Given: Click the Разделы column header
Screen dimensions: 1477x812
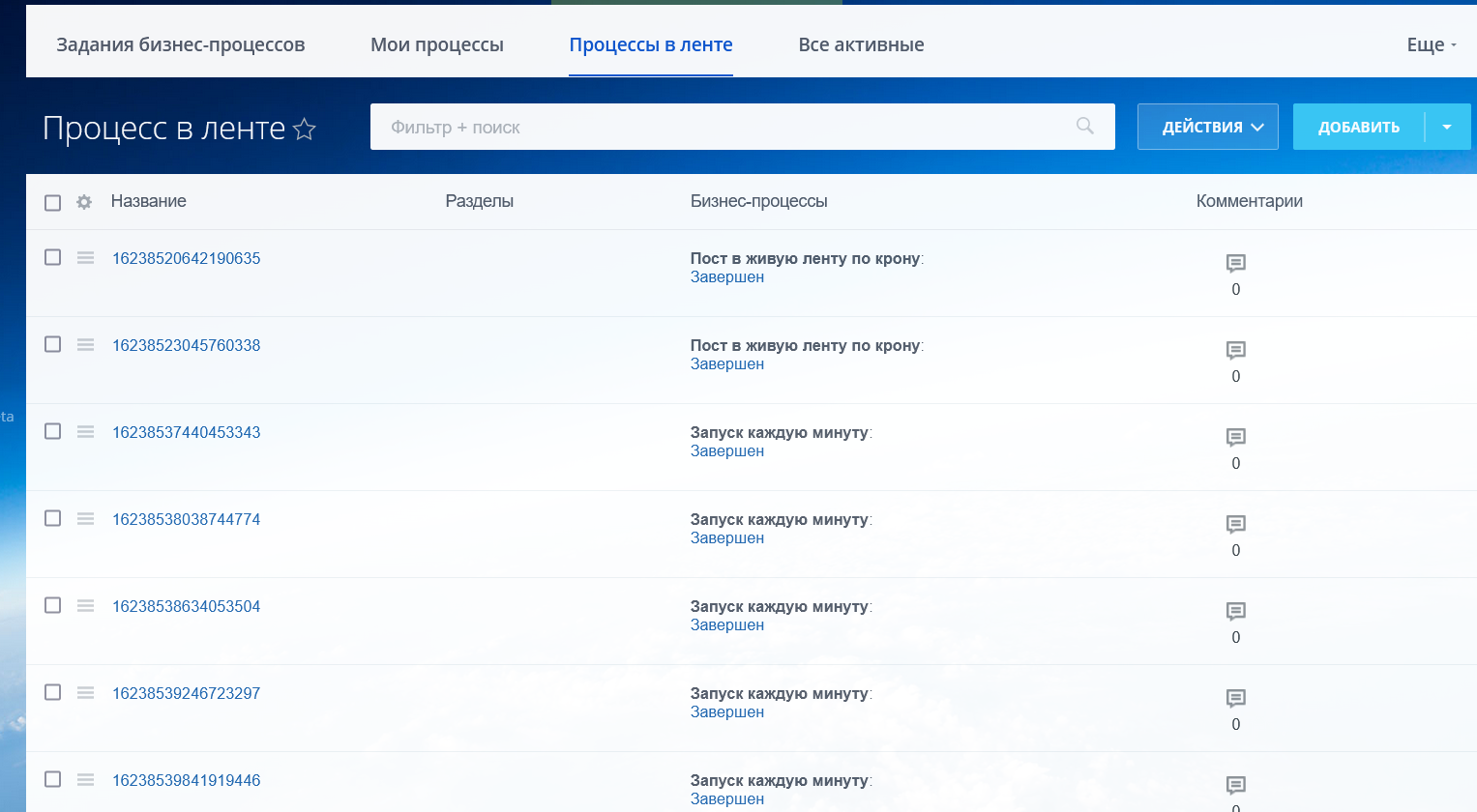Looking at the screenshot, I should point(480,201).
